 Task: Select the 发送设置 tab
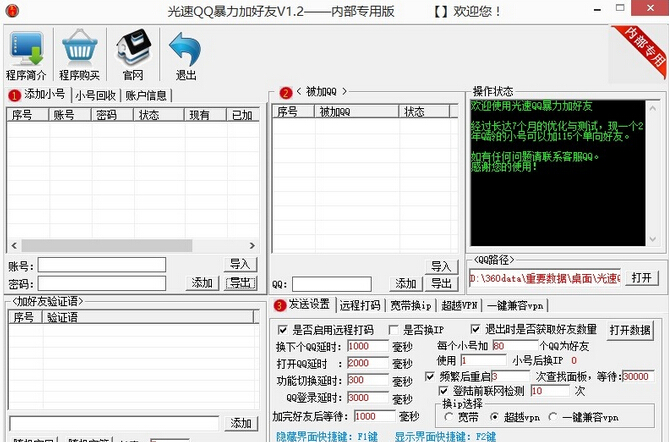tap(303, 305)
